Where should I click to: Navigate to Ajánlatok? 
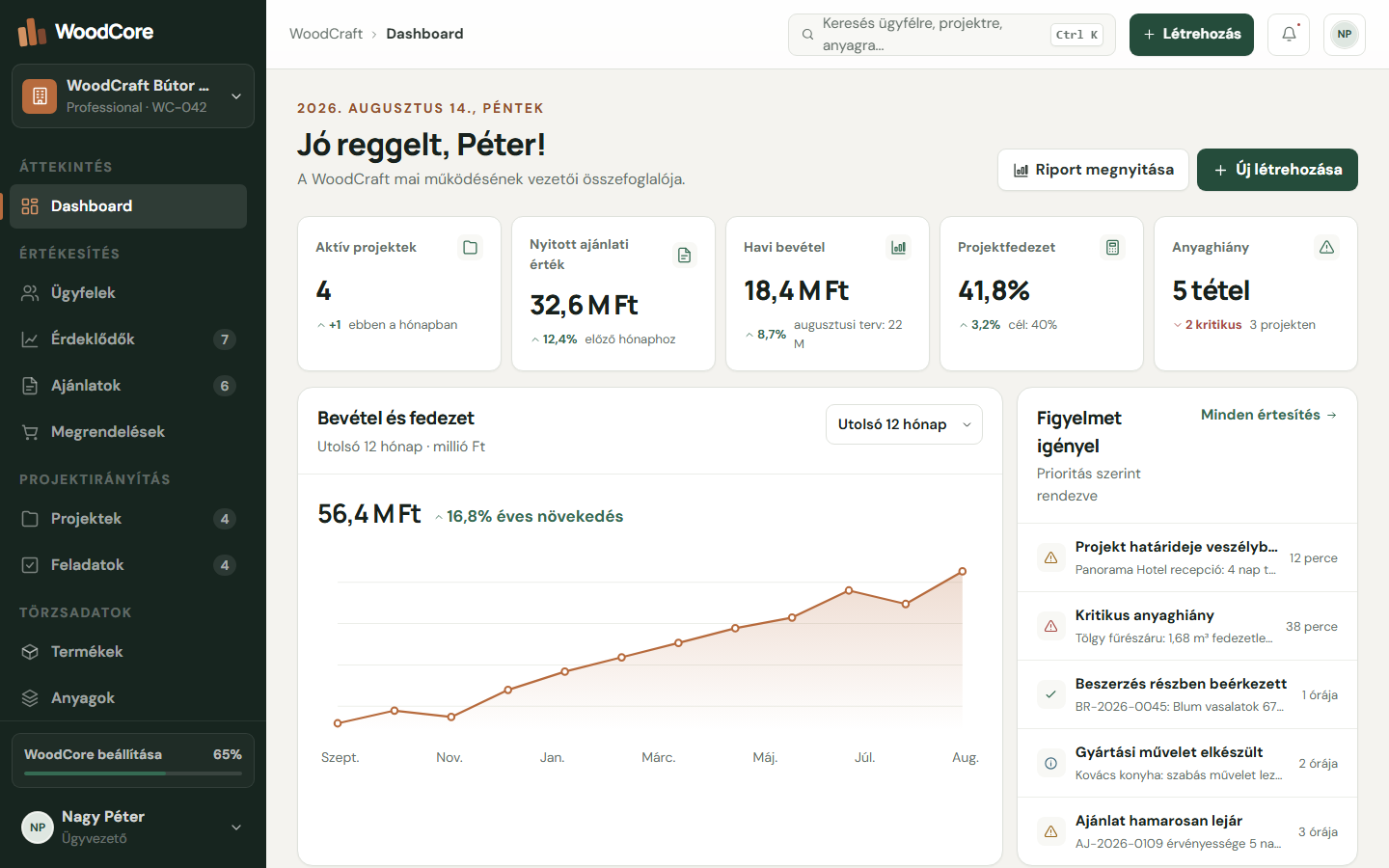pos(128,386)
